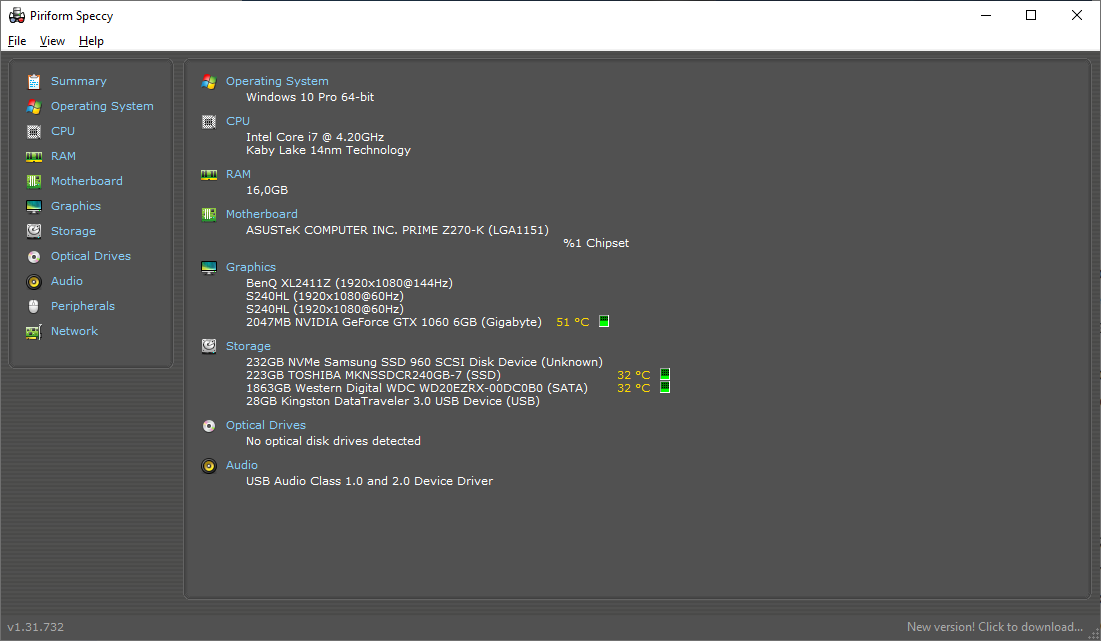Click the Summary clipboard icon in sidebar

[34, 82]
